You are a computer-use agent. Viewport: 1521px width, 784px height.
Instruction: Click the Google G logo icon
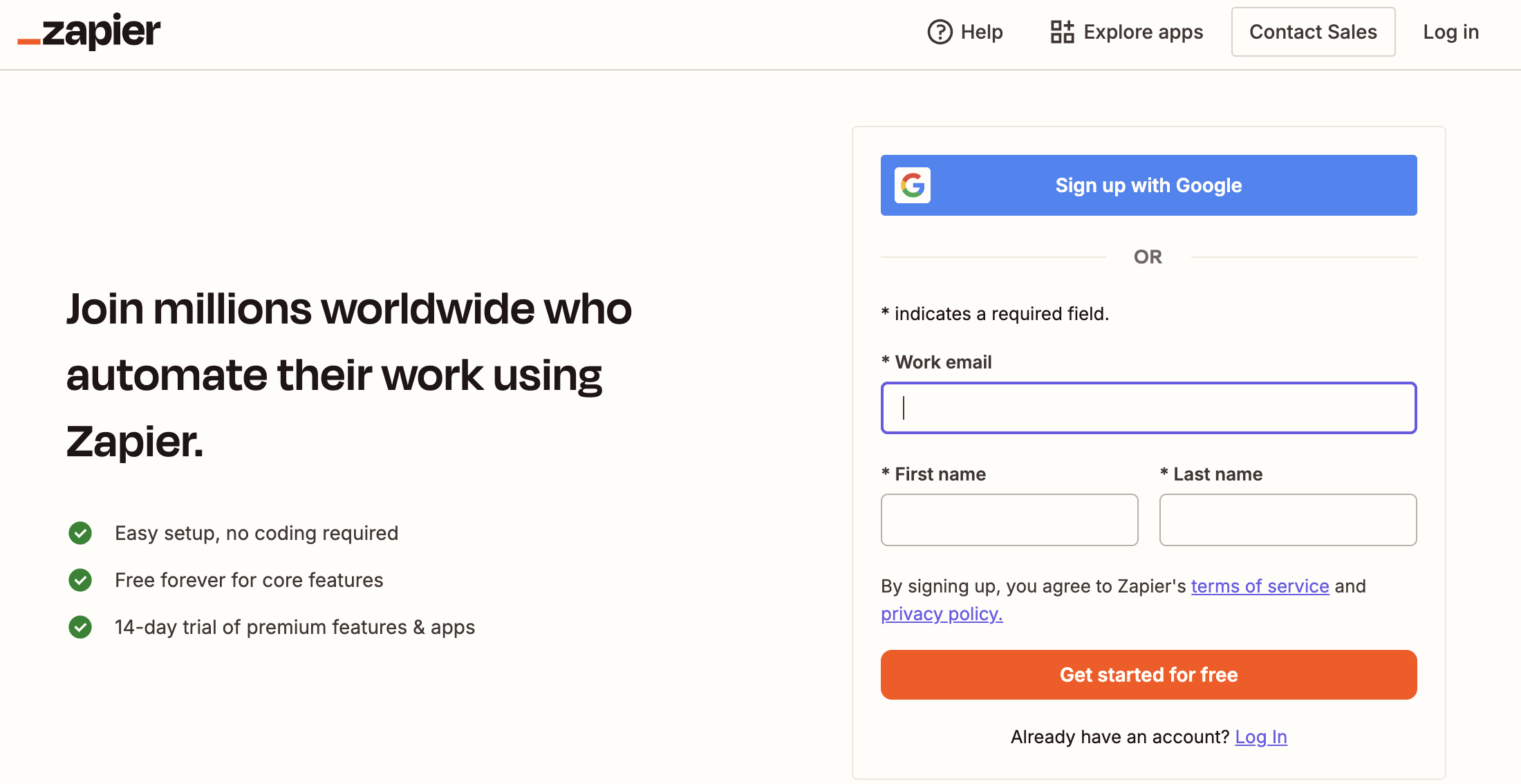click(912, 185)
